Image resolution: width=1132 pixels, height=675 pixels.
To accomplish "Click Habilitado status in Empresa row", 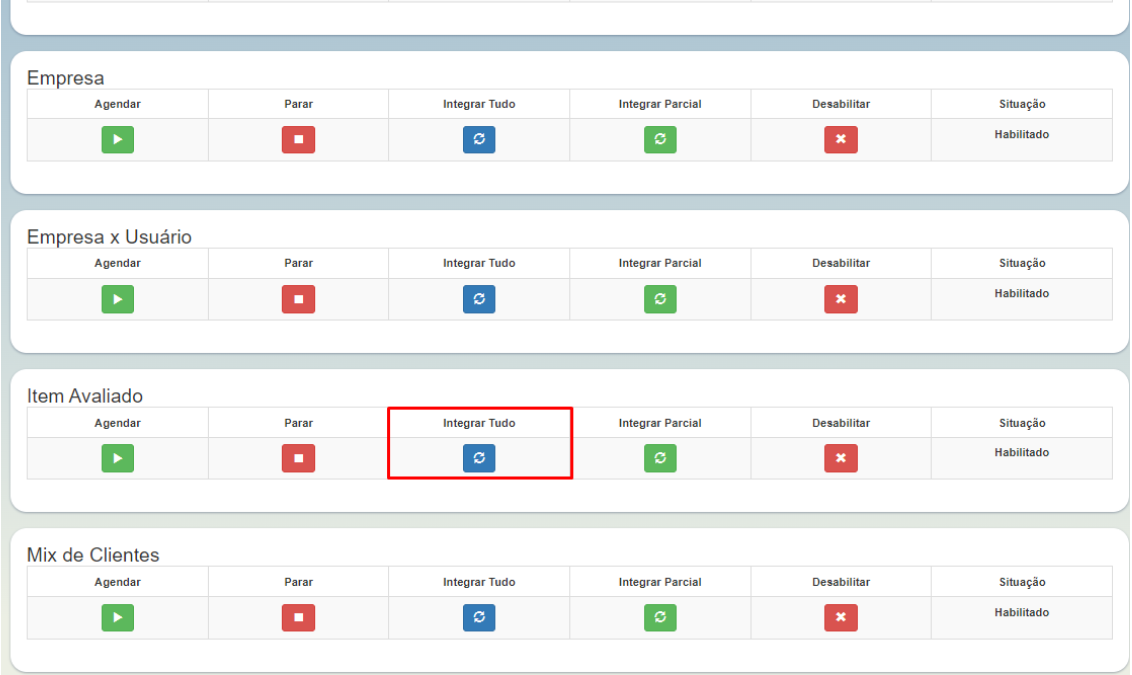I will pyautogui.click(x=1022, y=134).
